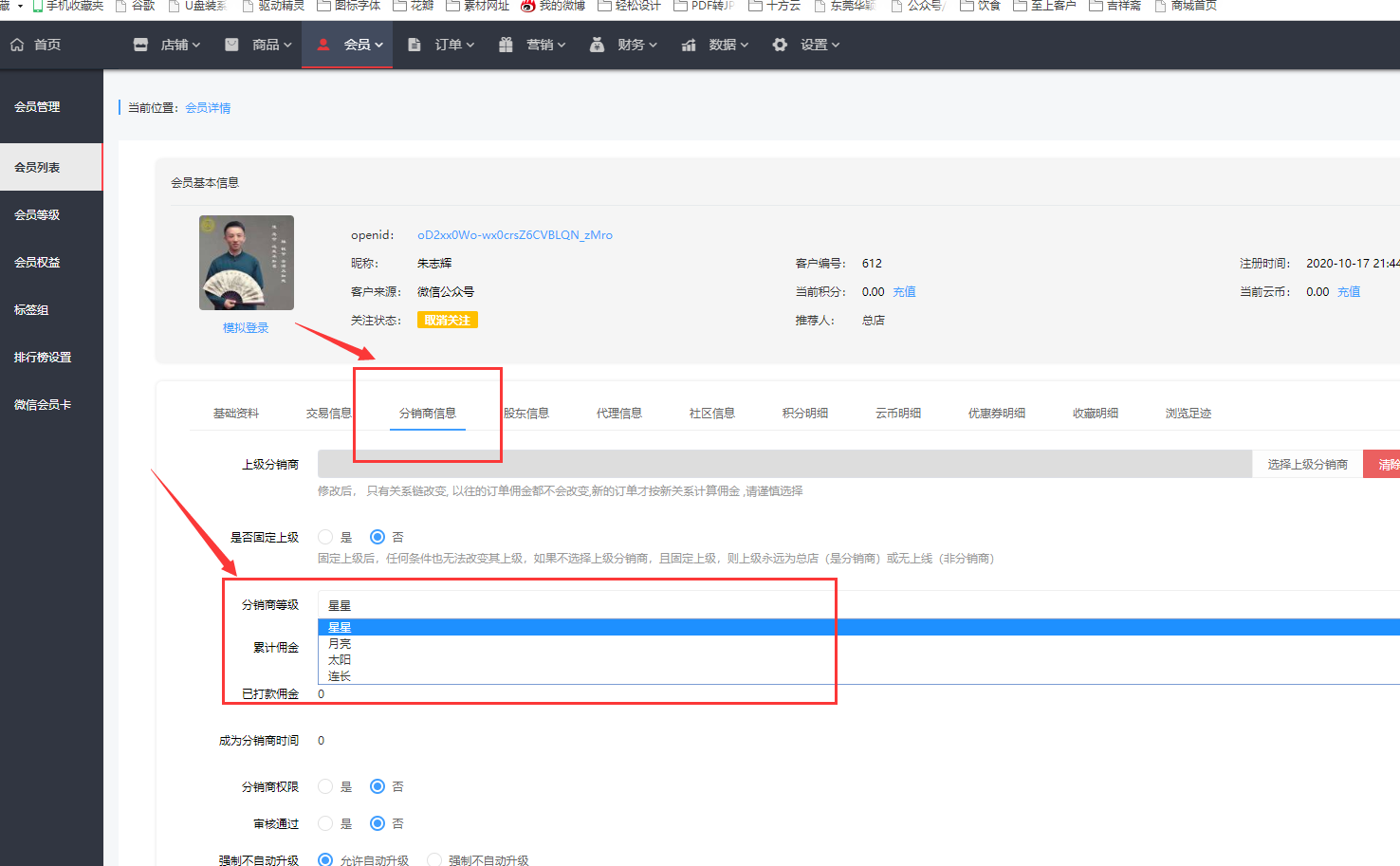Switch to the 优惠券明细 tab

[x=997, y=413]
